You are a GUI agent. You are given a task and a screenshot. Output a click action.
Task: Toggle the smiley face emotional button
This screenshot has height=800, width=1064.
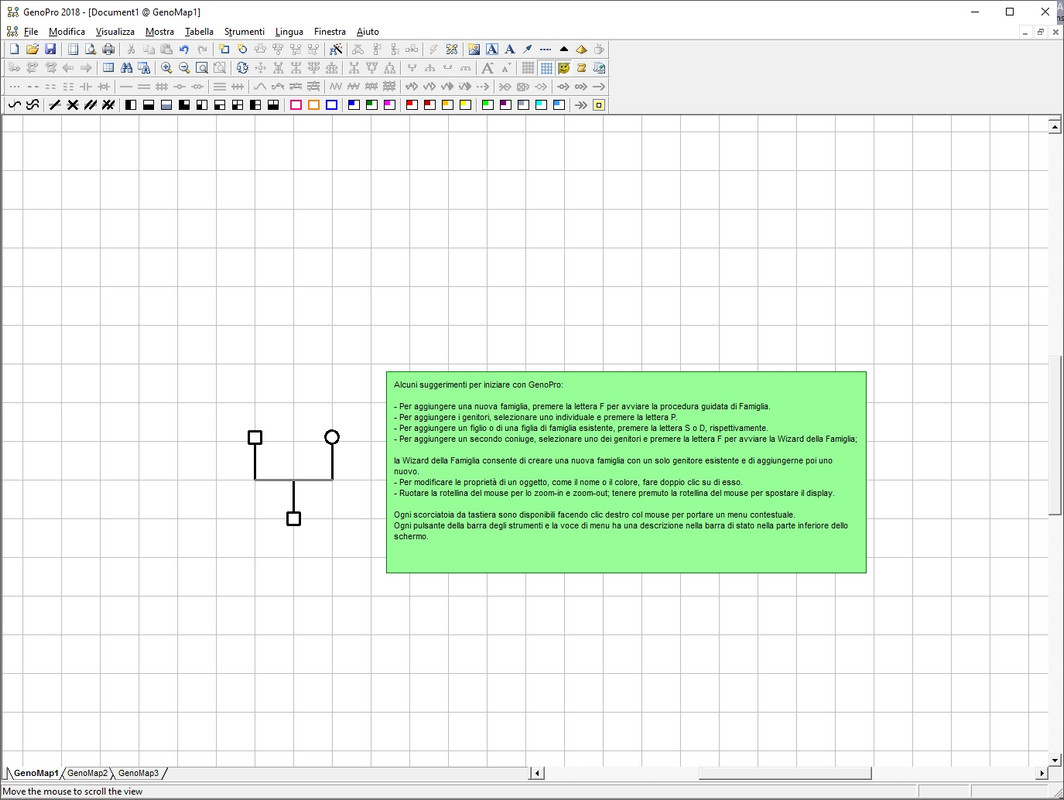(563, 68)
